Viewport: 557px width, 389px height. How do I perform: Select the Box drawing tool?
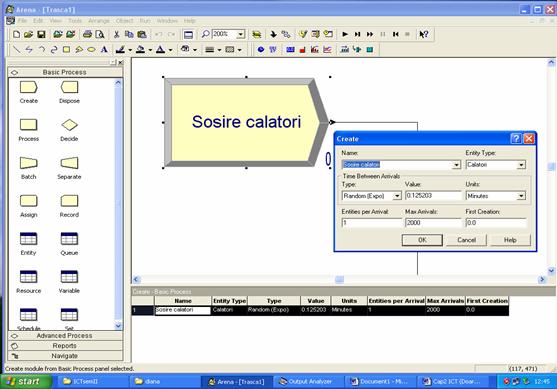(x=66, y=49)
